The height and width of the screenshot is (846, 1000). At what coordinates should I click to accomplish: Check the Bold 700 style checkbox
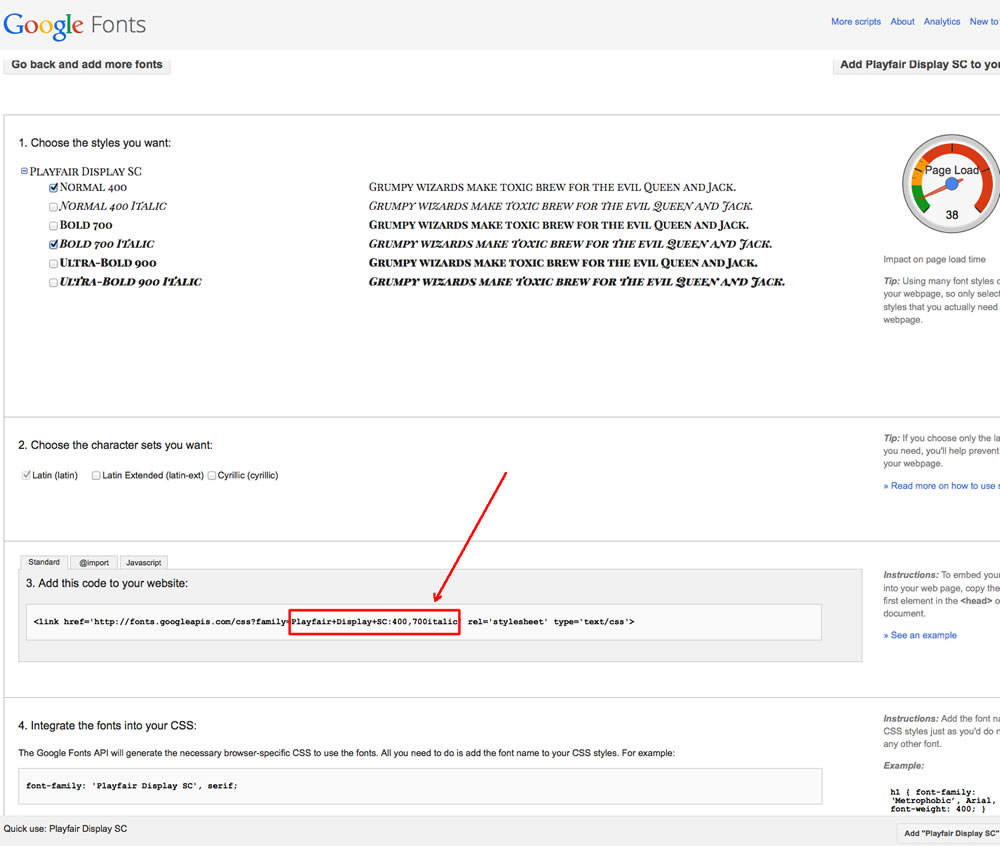click(54, 226)
